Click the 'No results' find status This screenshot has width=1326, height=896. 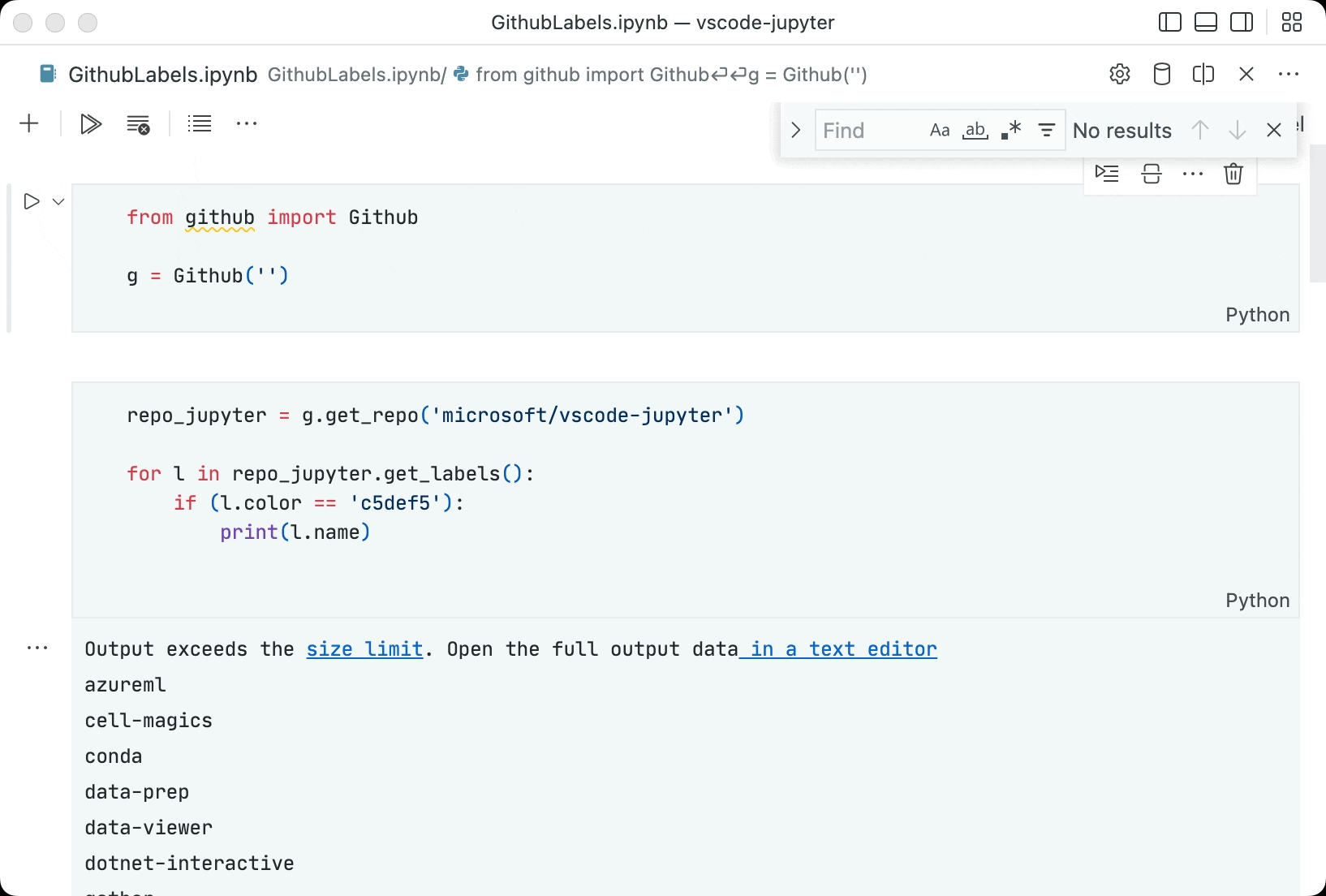pos(1122,131)
